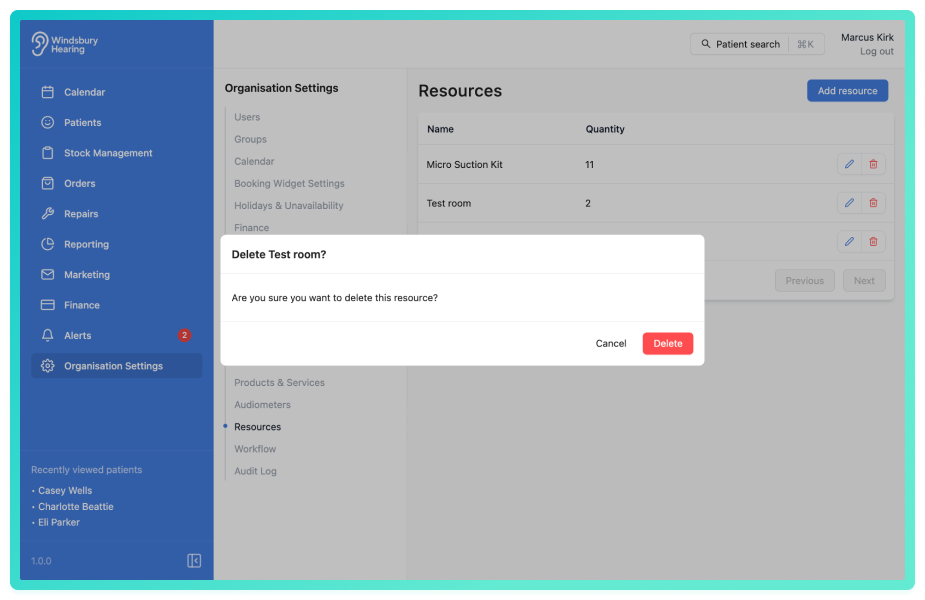
Task: Click the Name column header
Action: (x=440, y=129)
